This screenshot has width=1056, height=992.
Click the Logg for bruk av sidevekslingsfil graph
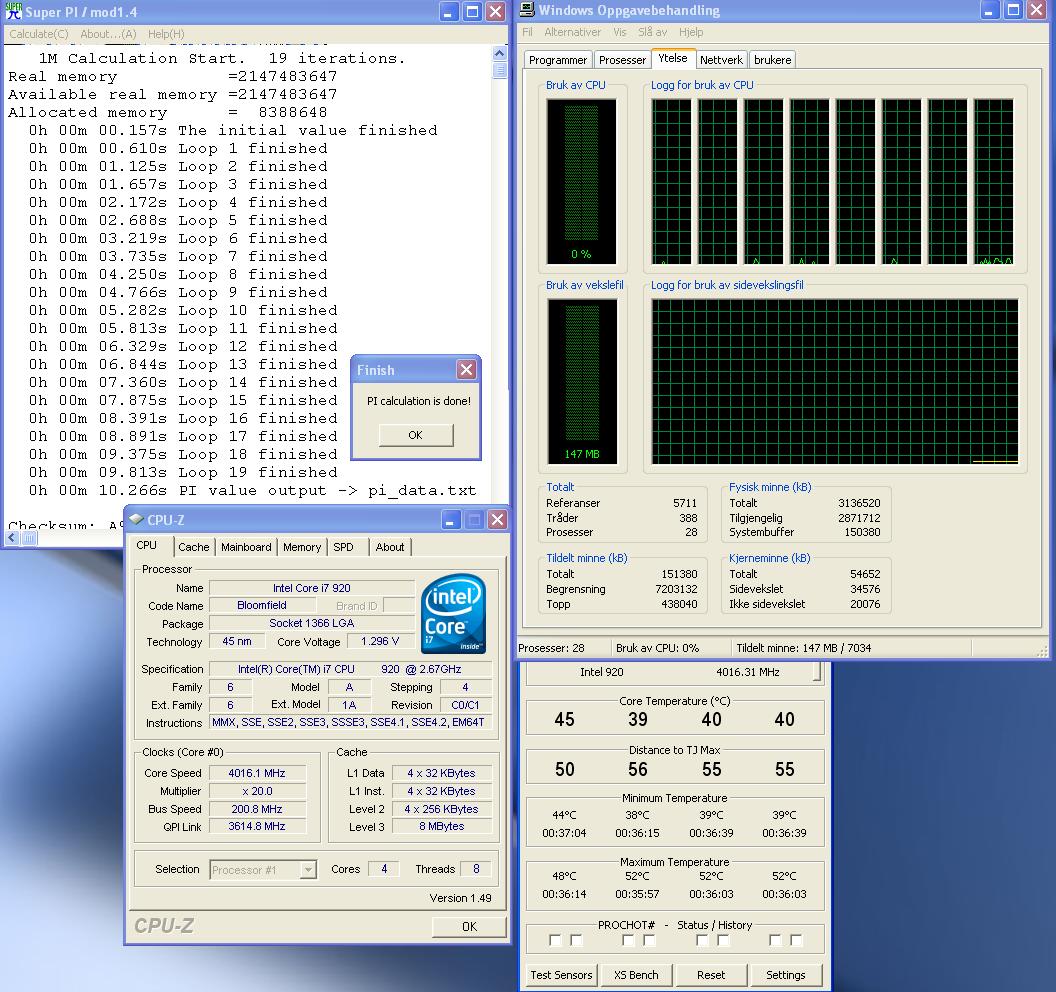pos(834,381)
